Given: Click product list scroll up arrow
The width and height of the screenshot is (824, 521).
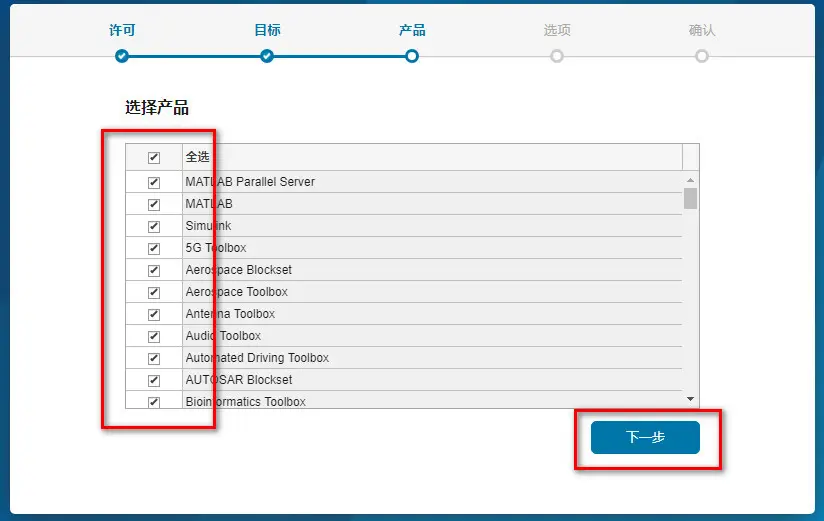Looking at the screenshot, I should point(691,180).
